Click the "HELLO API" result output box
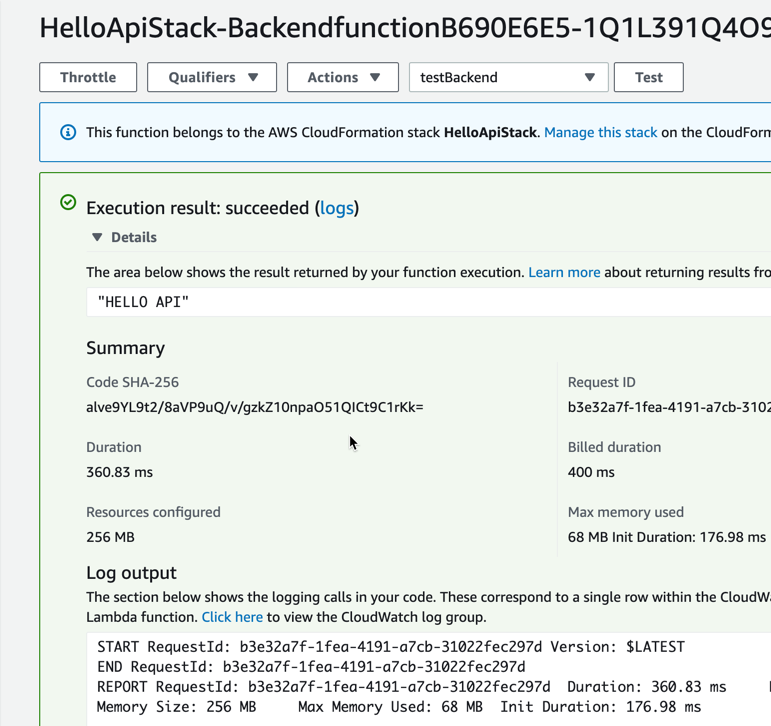The width and height of the screenshot is (771, 726). [428, 302]
